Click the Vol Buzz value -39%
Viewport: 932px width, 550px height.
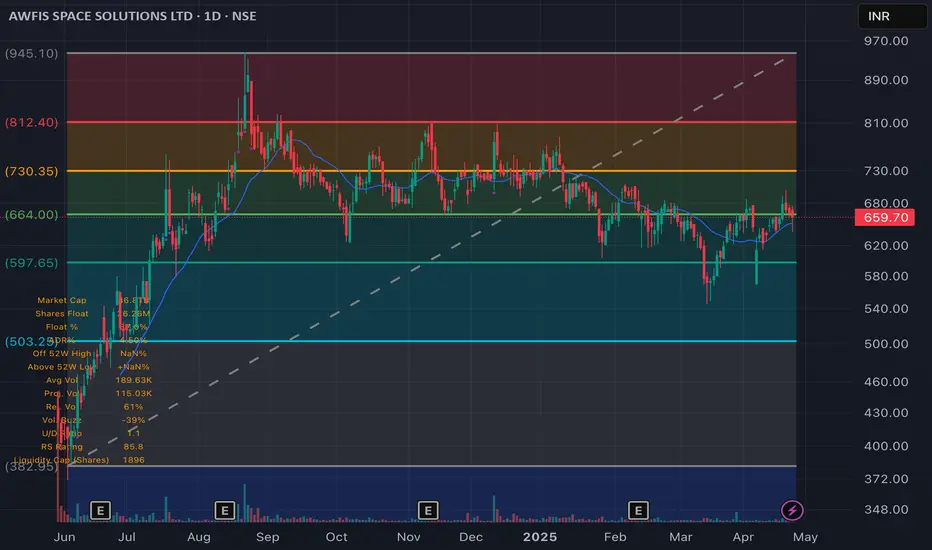point(134,420)
